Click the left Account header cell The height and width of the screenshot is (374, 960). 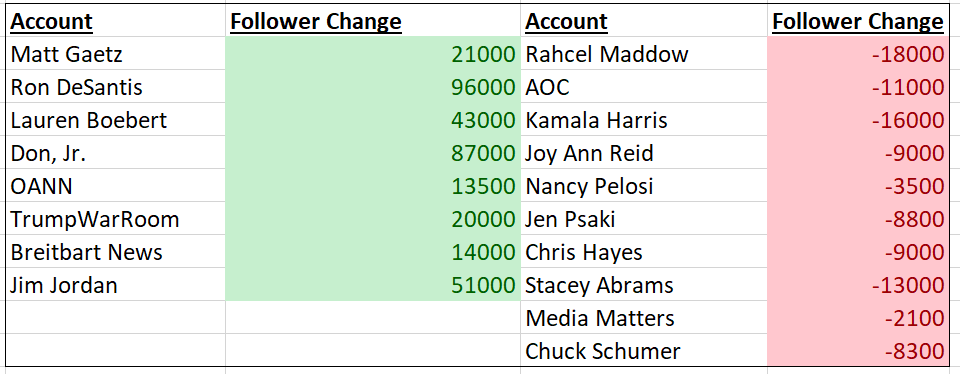[116, 22]
